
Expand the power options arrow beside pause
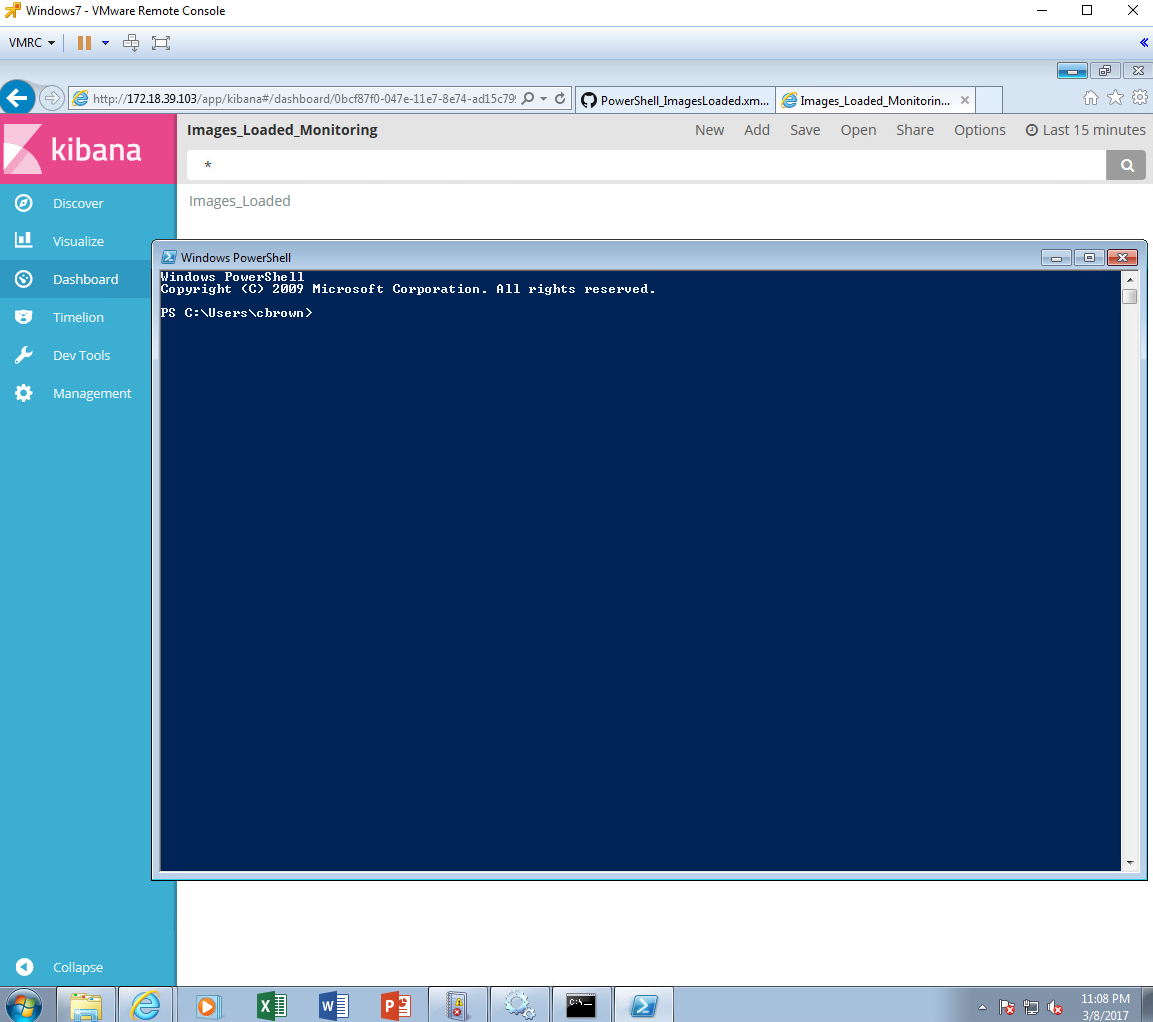pyautogui.click(x=105, y=43)
